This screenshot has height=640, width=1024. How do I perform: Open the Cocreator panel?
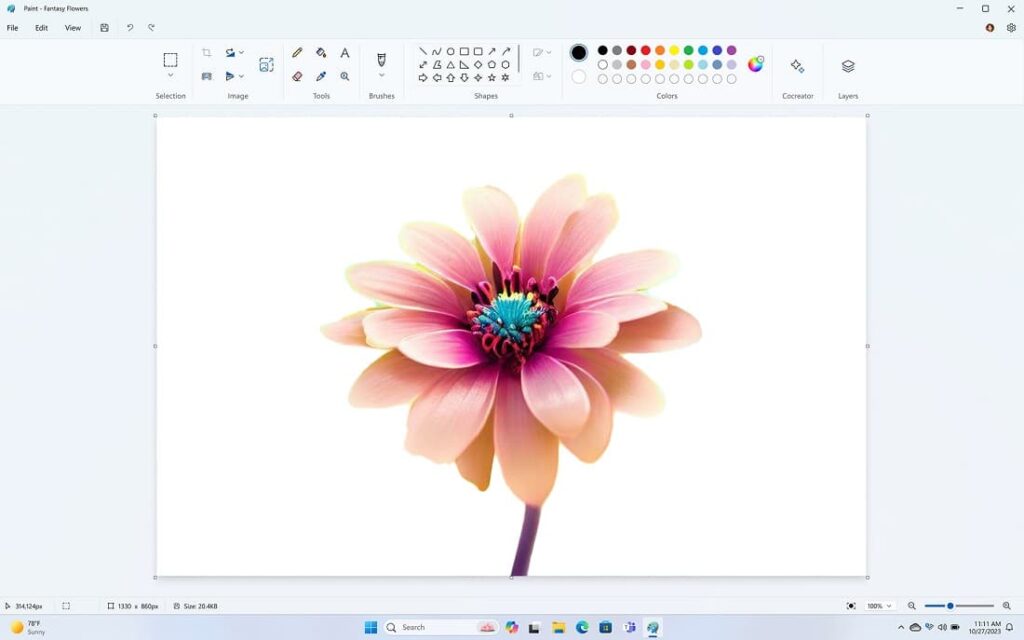(797, 65)
